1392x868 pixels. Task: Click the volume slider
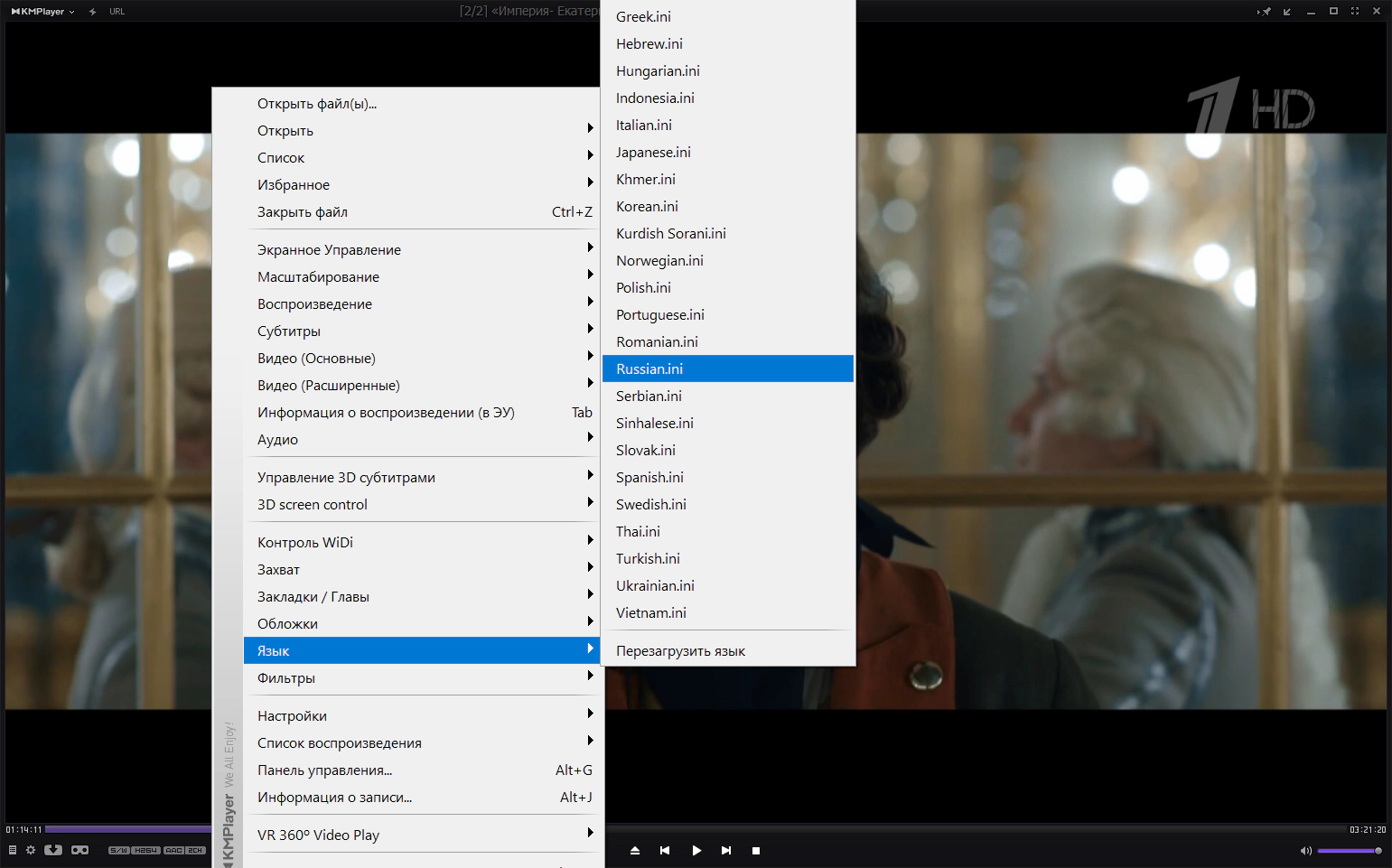point(1348,851)
